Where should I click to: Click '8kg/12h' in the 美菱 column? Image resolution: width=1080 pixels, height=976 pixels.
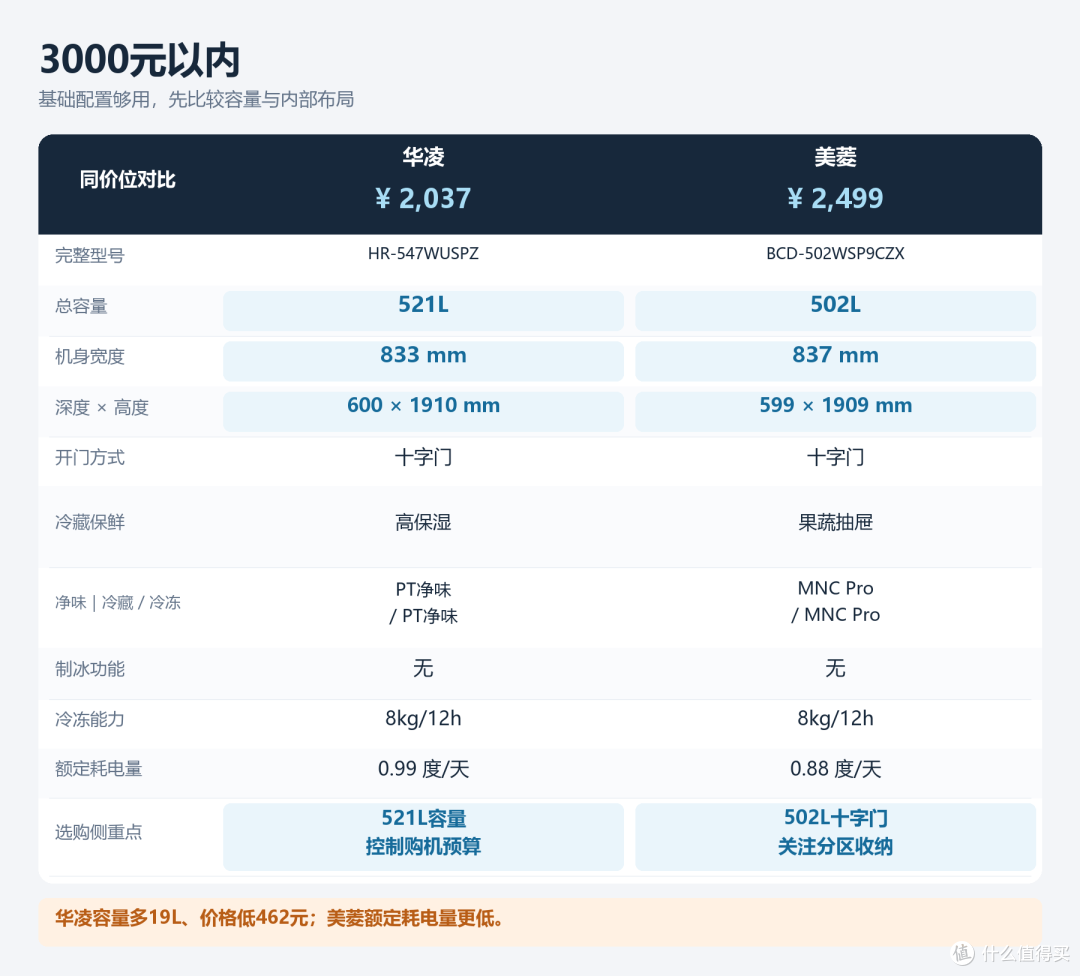(x=835, y=718)
